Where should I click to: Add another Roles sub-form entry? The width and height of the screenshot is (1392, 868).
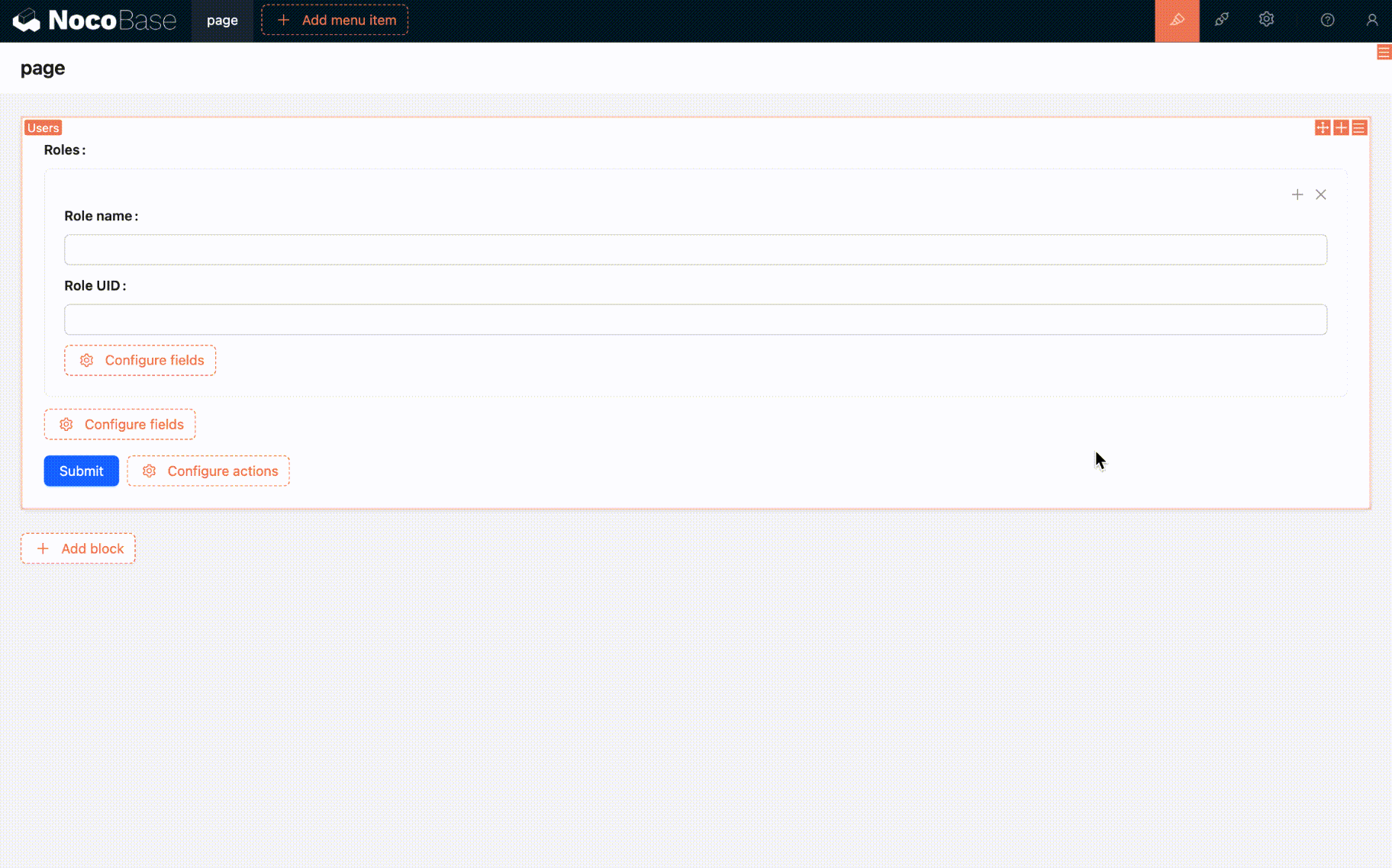[x=1297, y=195]
